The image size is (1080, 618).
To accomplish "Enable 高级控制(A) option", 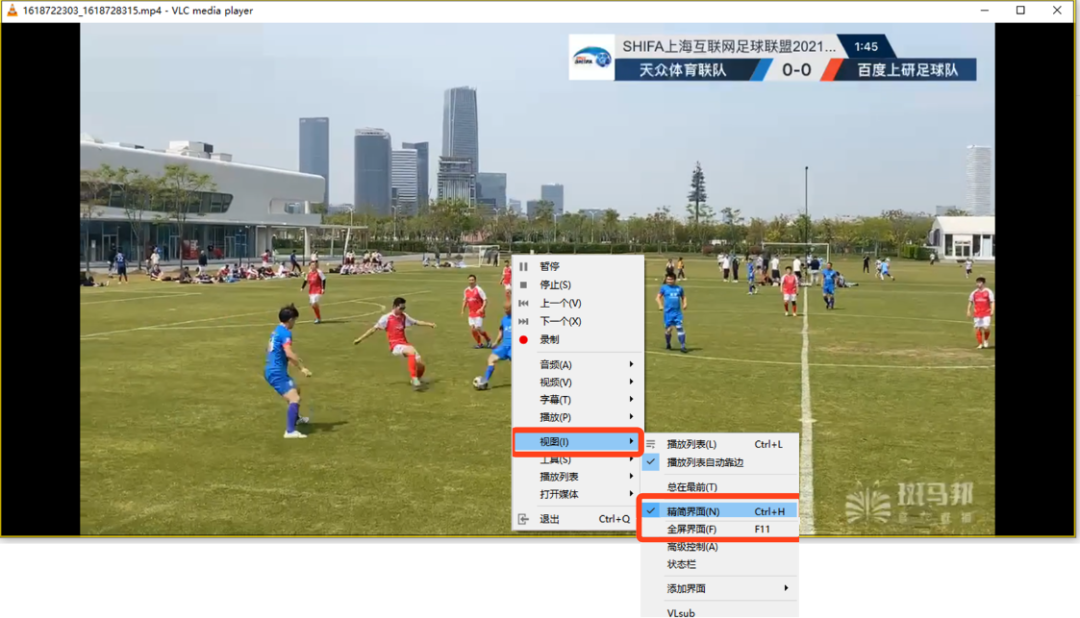I will coord(720,547).
